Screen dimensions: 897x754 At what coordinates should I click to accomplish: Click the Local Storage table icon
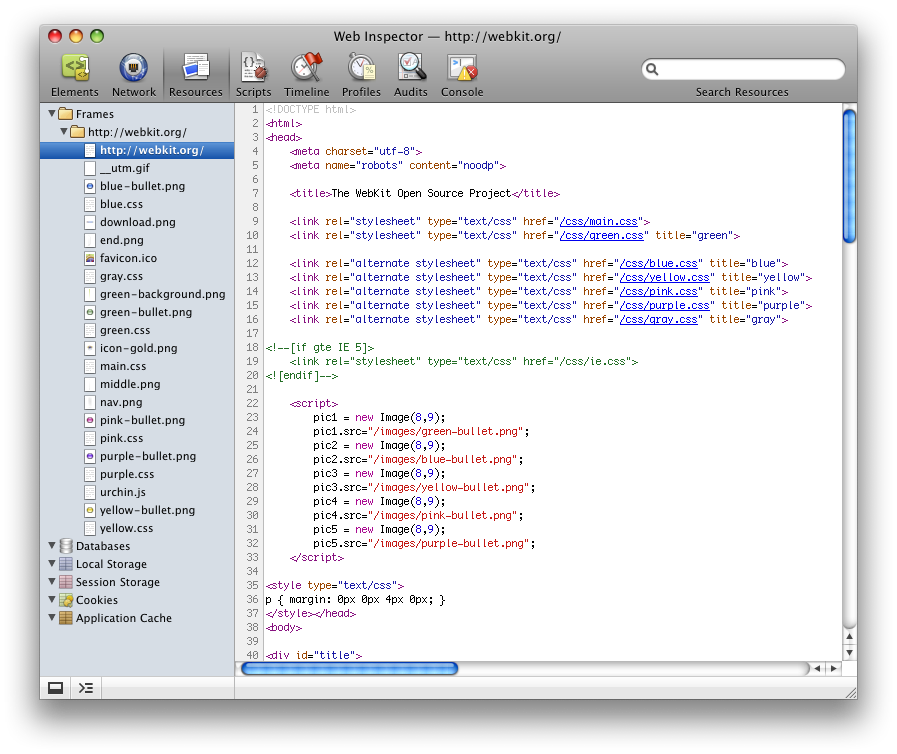point(66,563)
